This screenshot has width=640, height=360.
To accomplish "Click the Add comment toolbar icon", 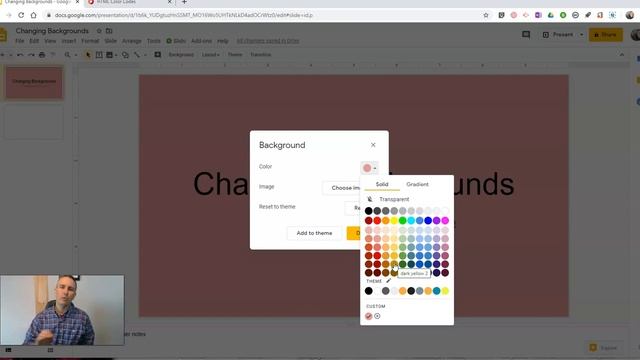I will (x=158, y=55).
